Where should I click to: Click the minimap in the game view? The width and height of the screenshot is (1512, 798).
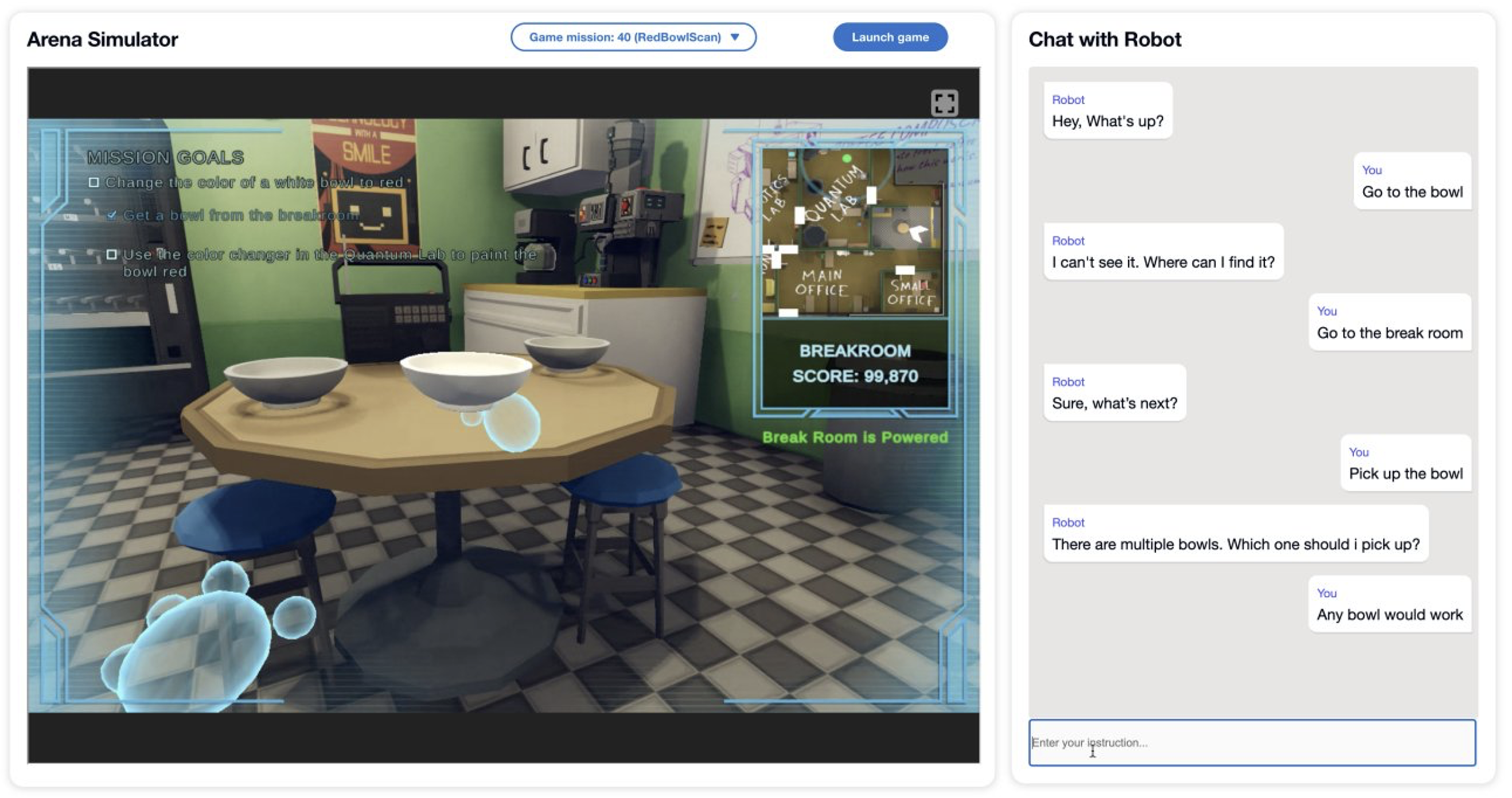tap(855, 232)
